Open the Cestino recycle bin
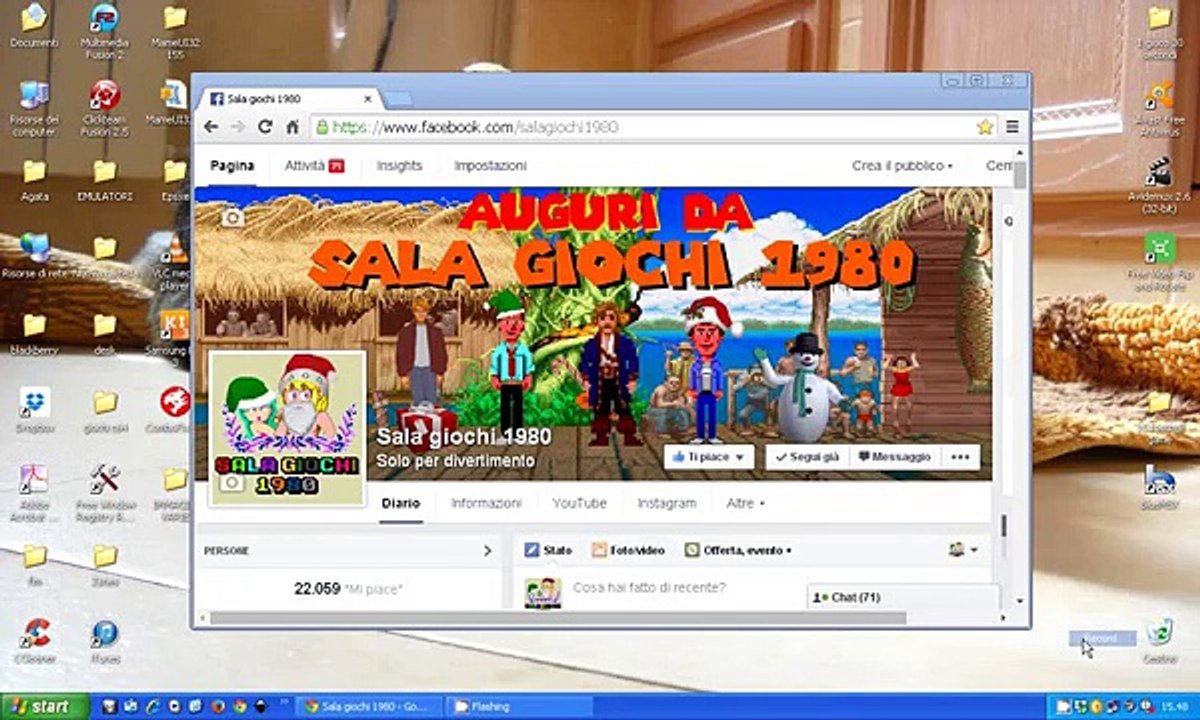The height and width of the screenshot is (720, 1200). click(1159, 641)
